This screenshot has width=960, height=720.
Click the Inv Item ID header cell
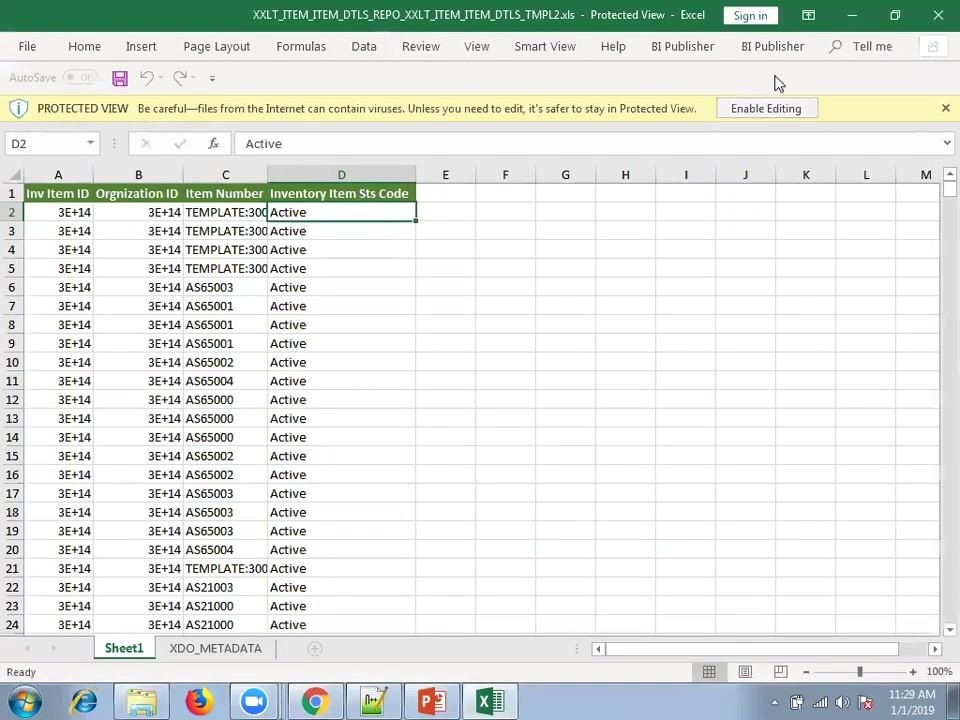point(58,193)
